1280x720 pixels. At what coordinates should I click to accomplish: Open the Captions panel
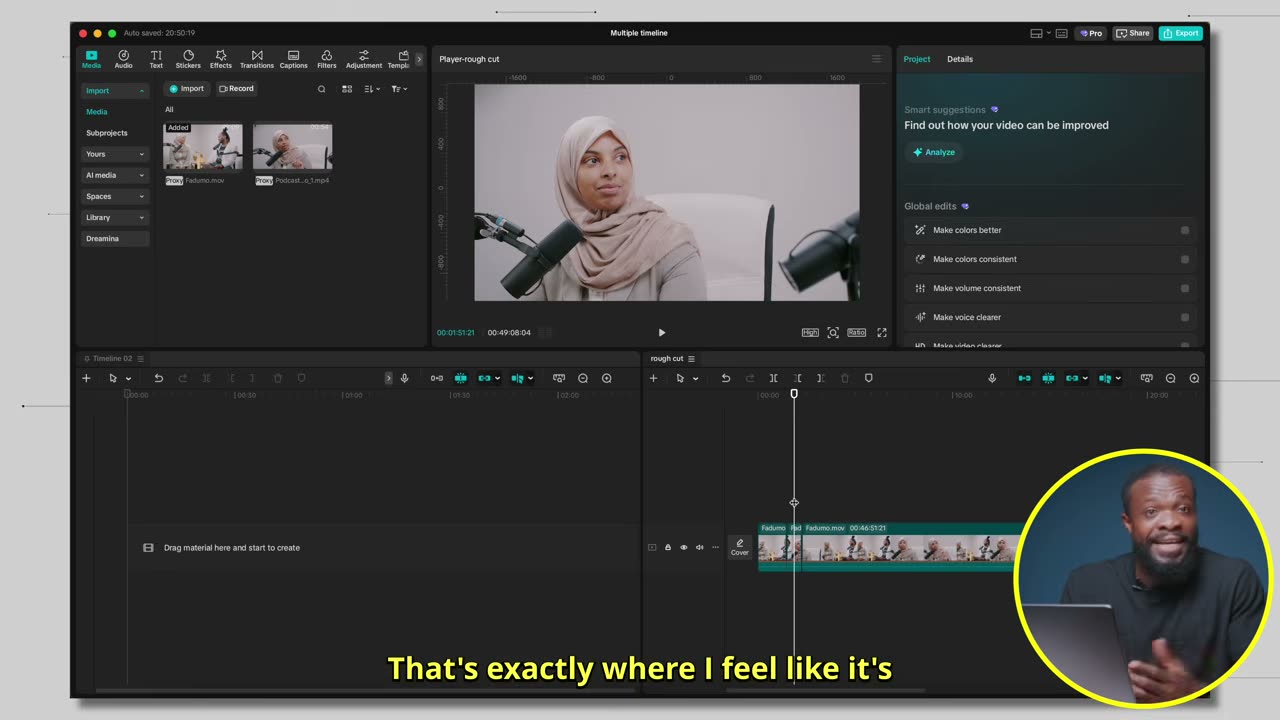point(293,59)
